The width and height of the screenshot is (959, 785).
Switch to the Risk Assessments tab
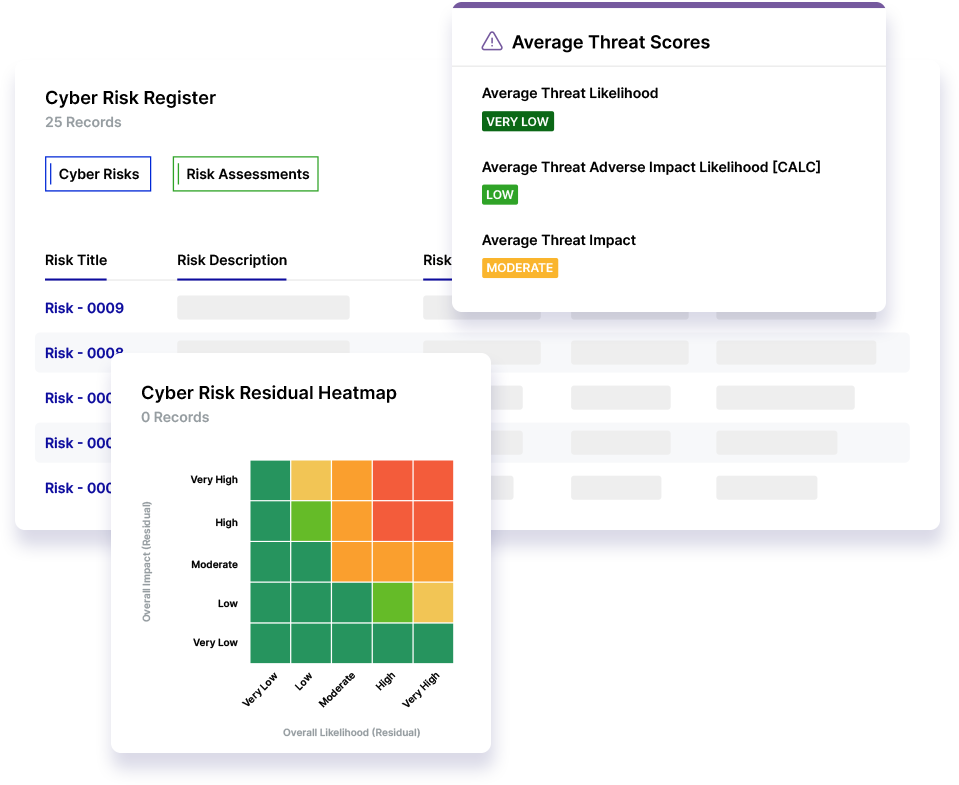click(245, 173)
